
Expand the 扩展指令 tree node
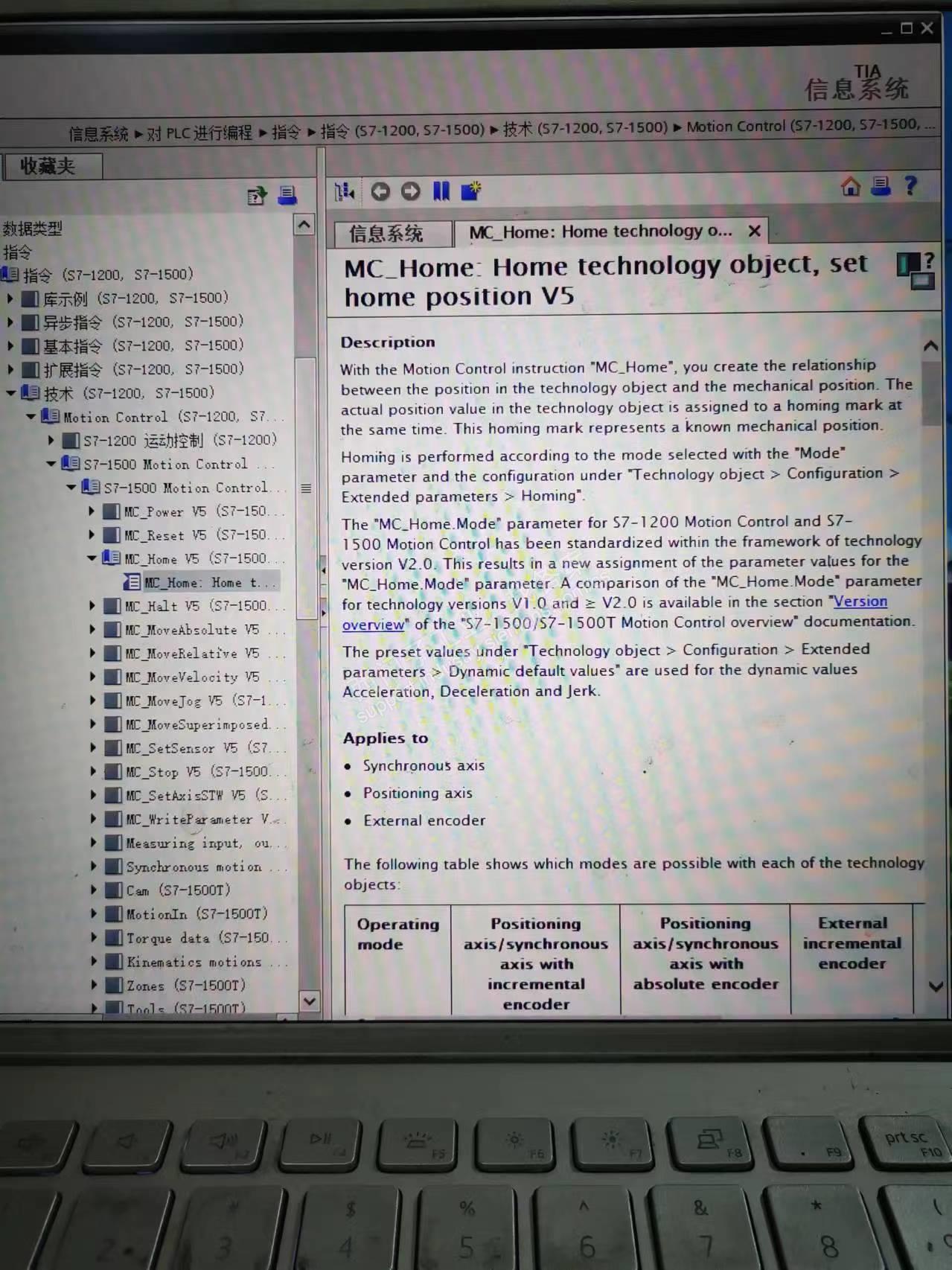[x=10, y=370]
